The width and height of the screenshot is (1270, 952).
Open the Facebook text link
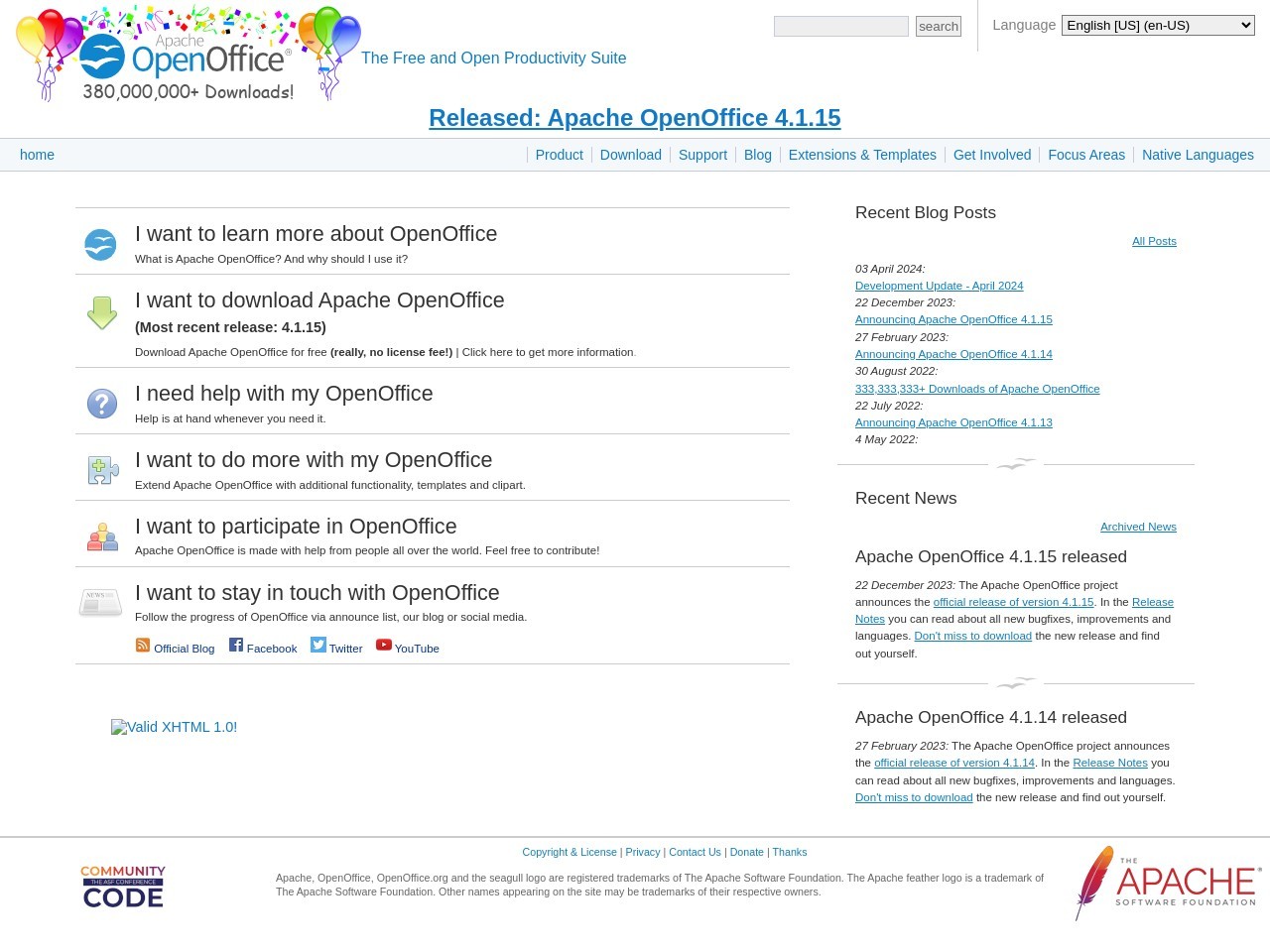272,649
